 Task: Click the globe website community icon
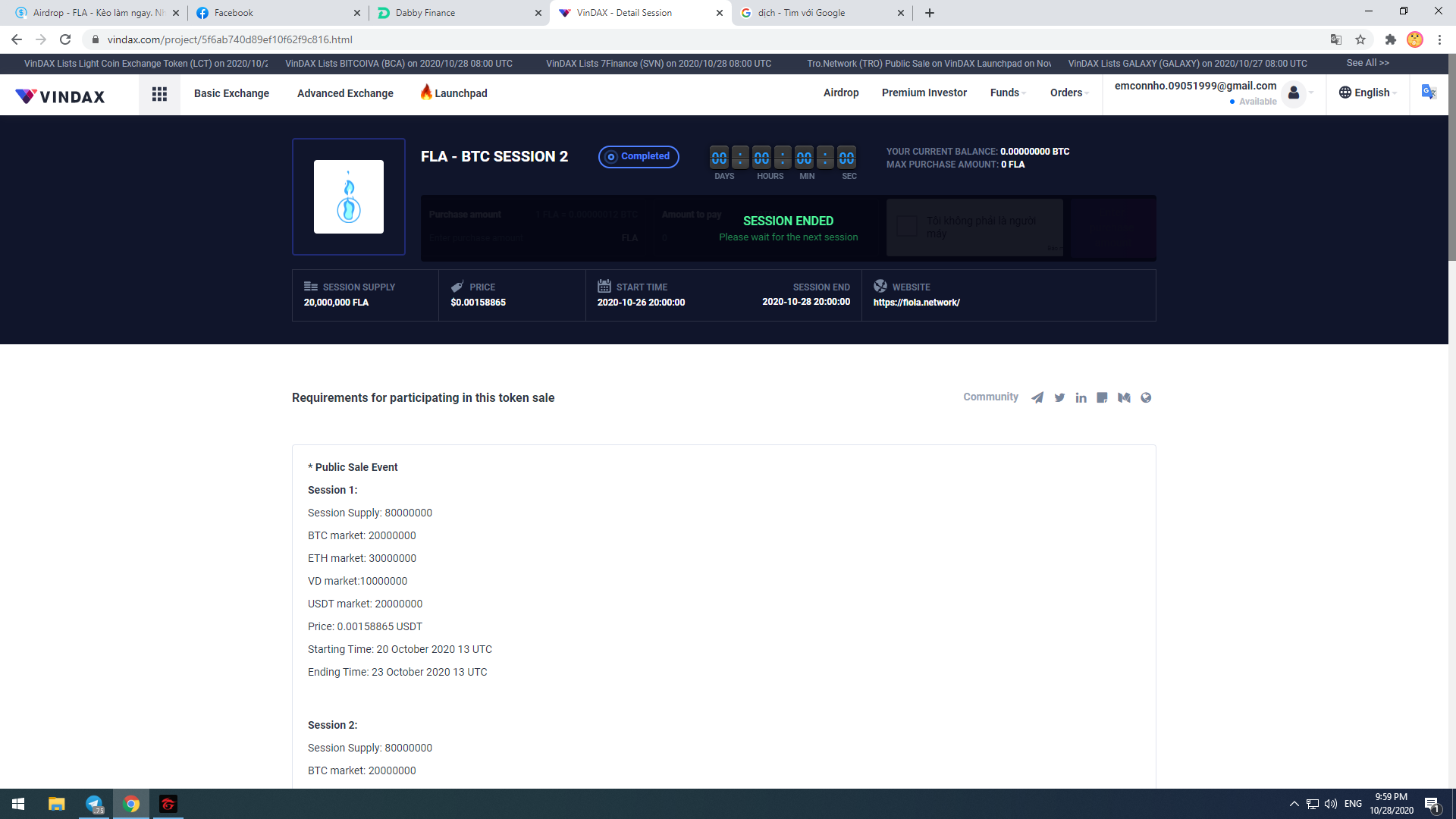(1146, 397)
